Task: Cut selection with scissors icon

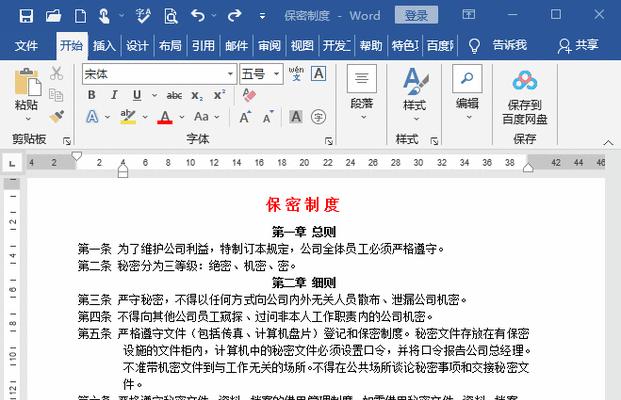Action: click(x=56, y=73)
